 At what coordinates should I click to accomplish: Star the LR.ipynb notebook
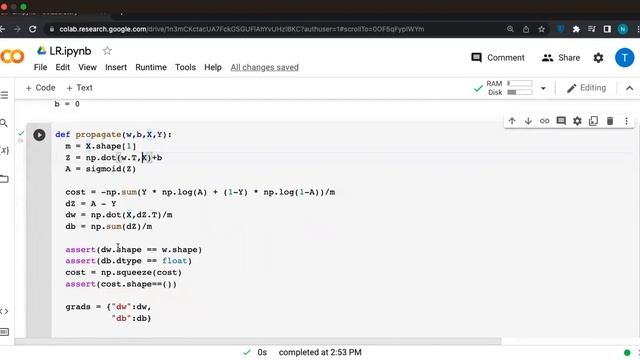(107, 51)
